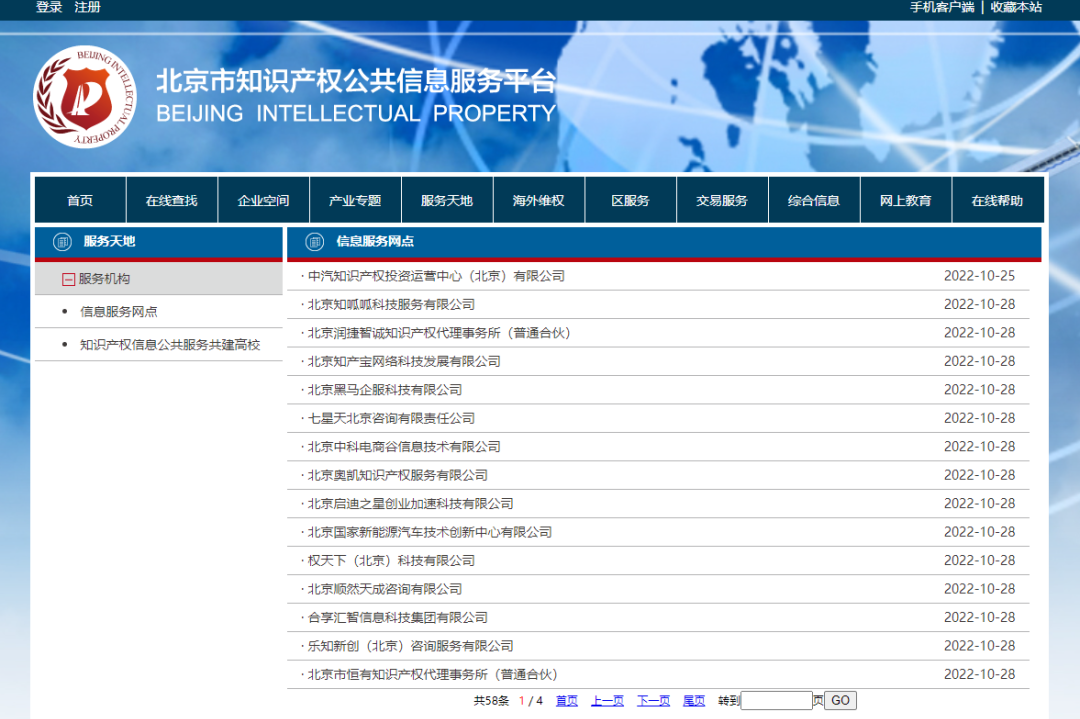Image resolution: width=1080 pixels, height=719 pixels.
Task: Open 七星天北京咨询有限责任公司 entry
Action: (x=391, y=419)
